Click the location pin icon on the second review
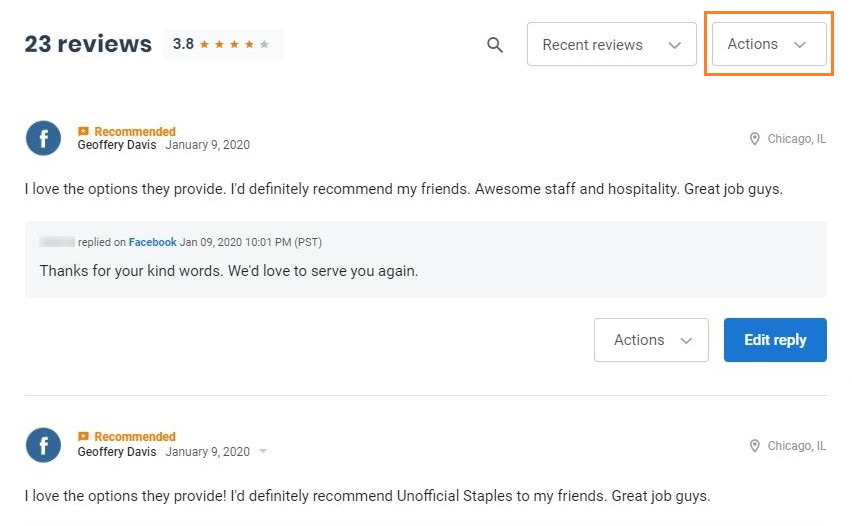Image resolution: width=852 pixels, height=526 pixels. pyautogui.click(x=755, y=446)
